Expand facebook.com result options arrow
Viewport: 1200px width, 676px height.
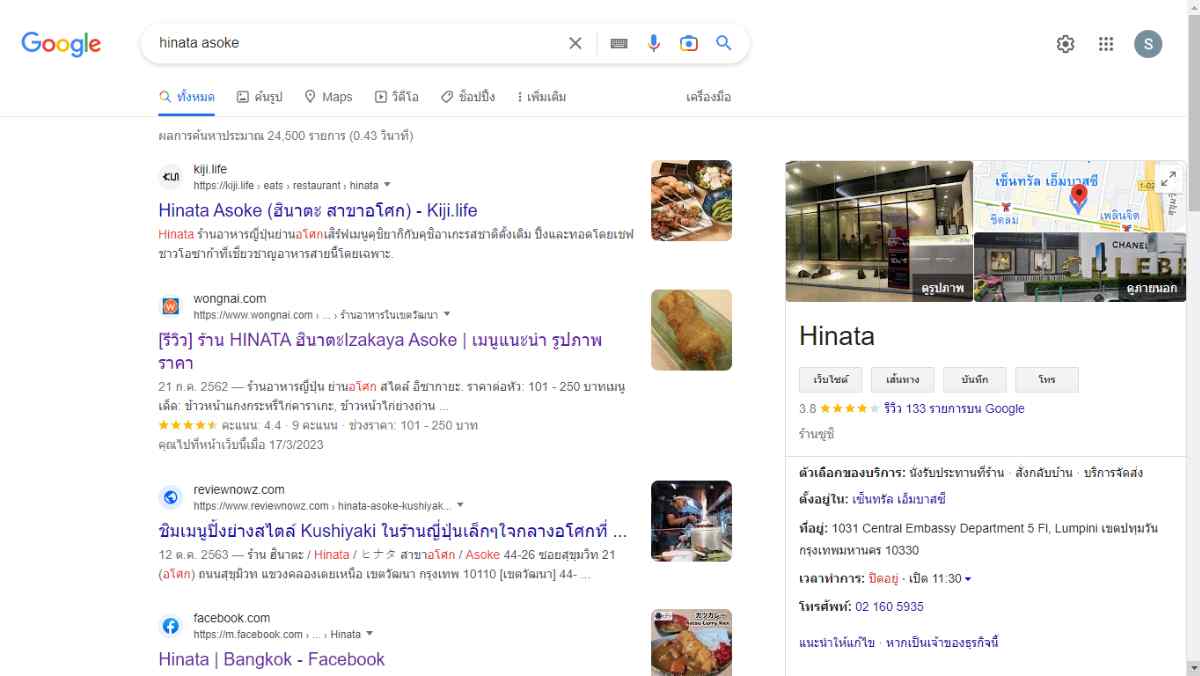[369, 634]
